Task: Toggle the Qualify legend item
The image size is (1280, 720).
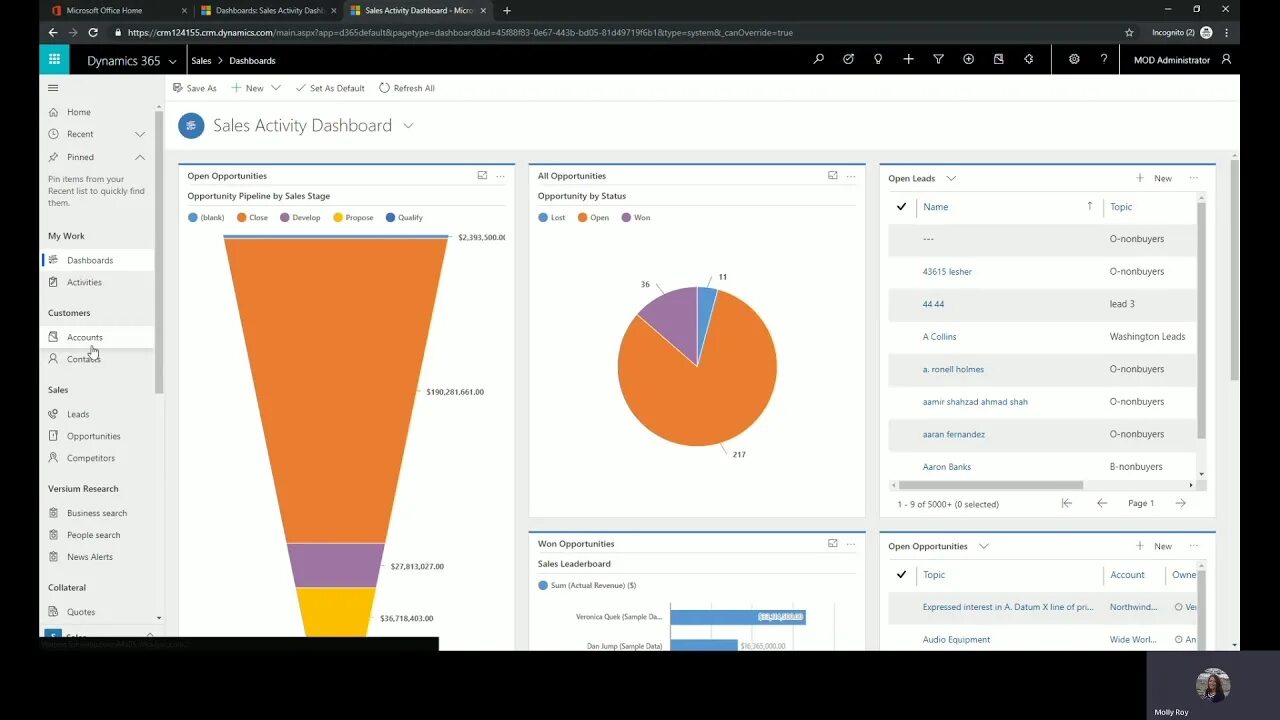Action: click(404, 217)
